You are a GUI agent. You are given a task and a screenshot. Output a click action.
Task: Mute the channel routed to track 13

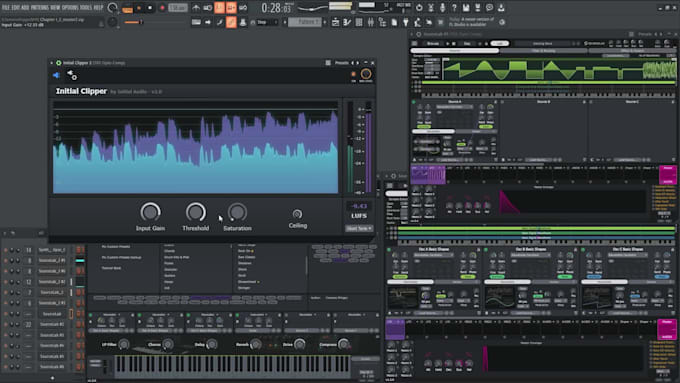click(6, 250)
